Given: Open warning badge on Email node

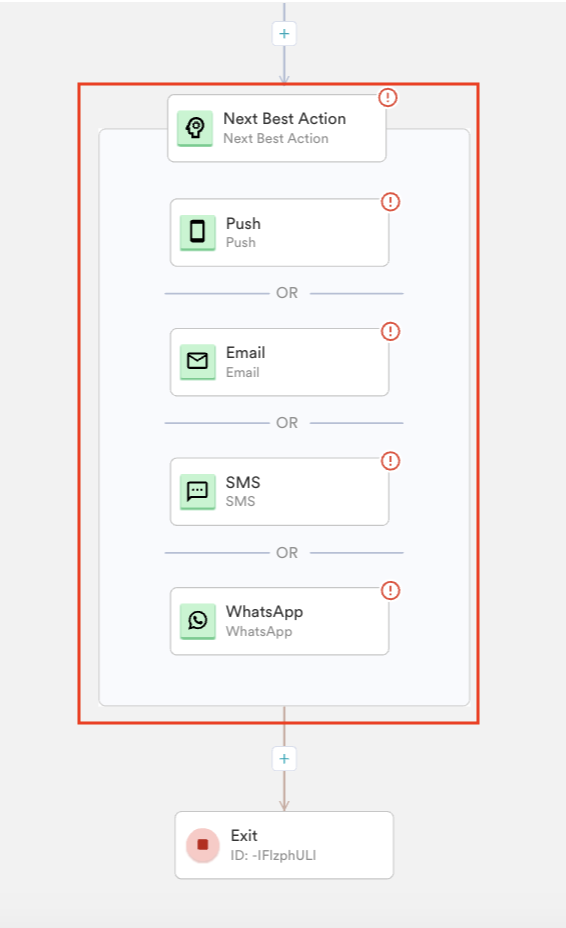Looking at the screenshot, I should coord(390,331).
